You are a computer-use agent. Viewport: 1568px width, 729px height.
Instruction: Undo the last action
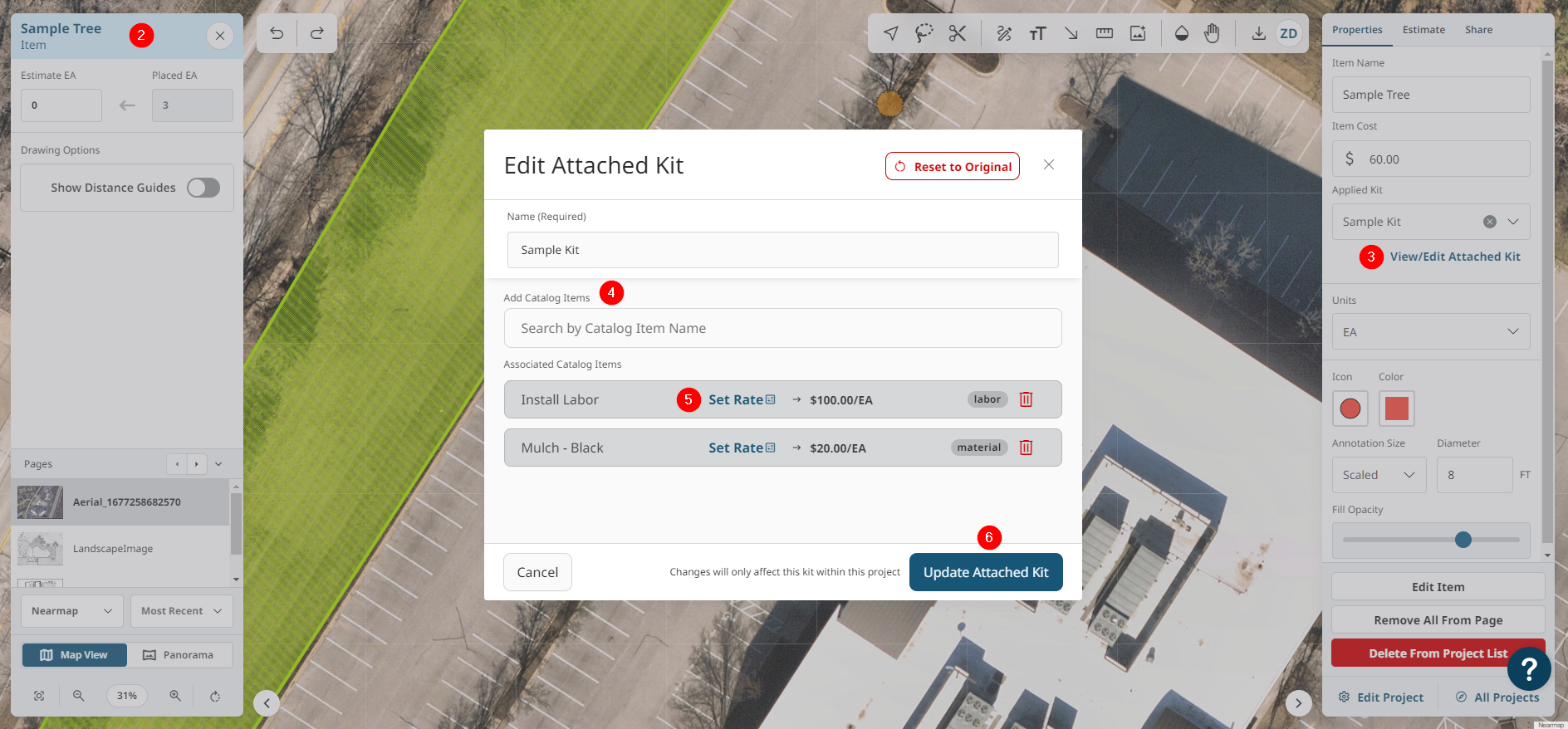coord(277,33)
